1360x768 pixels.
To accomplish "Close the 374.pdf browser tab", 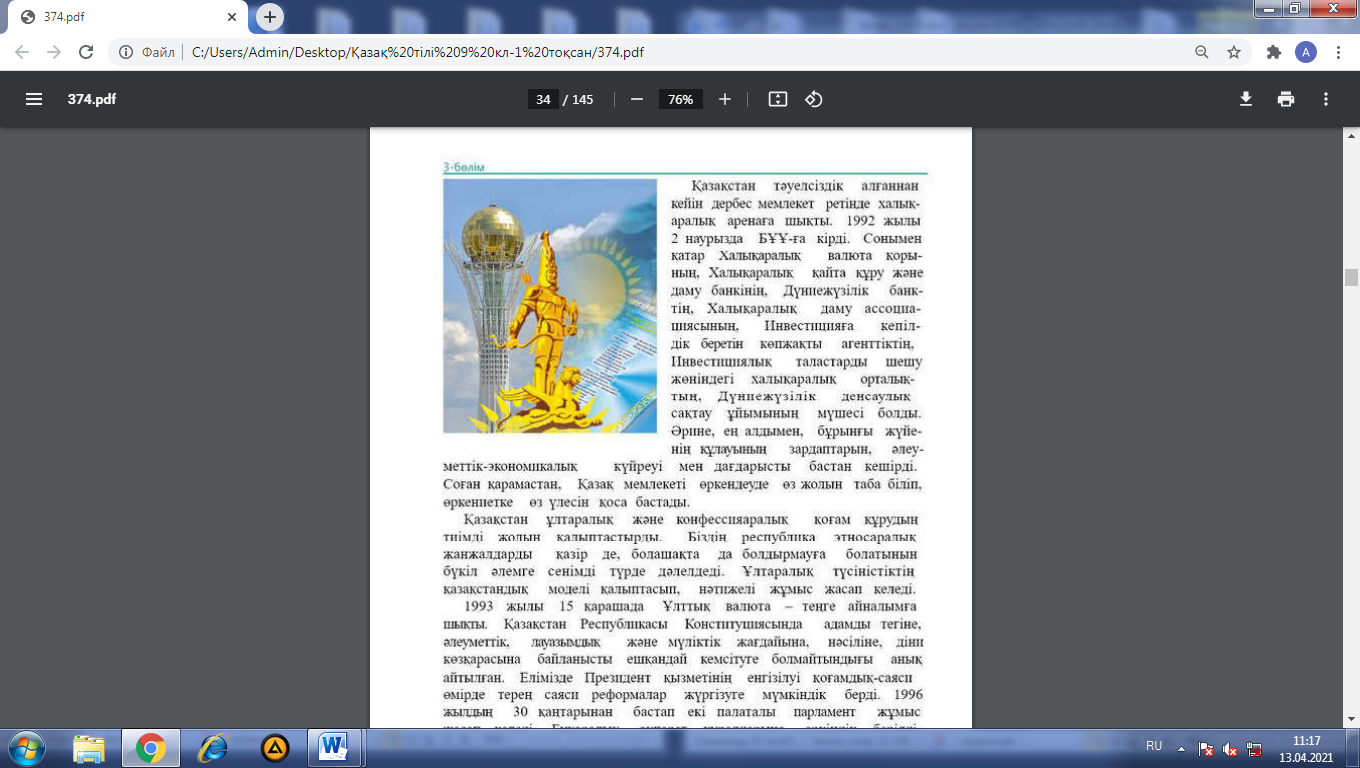I will tap(233, 18).
